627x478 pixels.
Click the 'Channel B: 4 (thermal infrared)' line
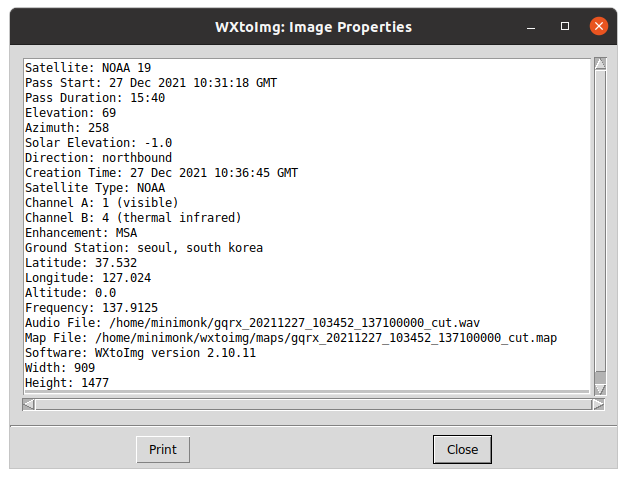click(134, 218)
